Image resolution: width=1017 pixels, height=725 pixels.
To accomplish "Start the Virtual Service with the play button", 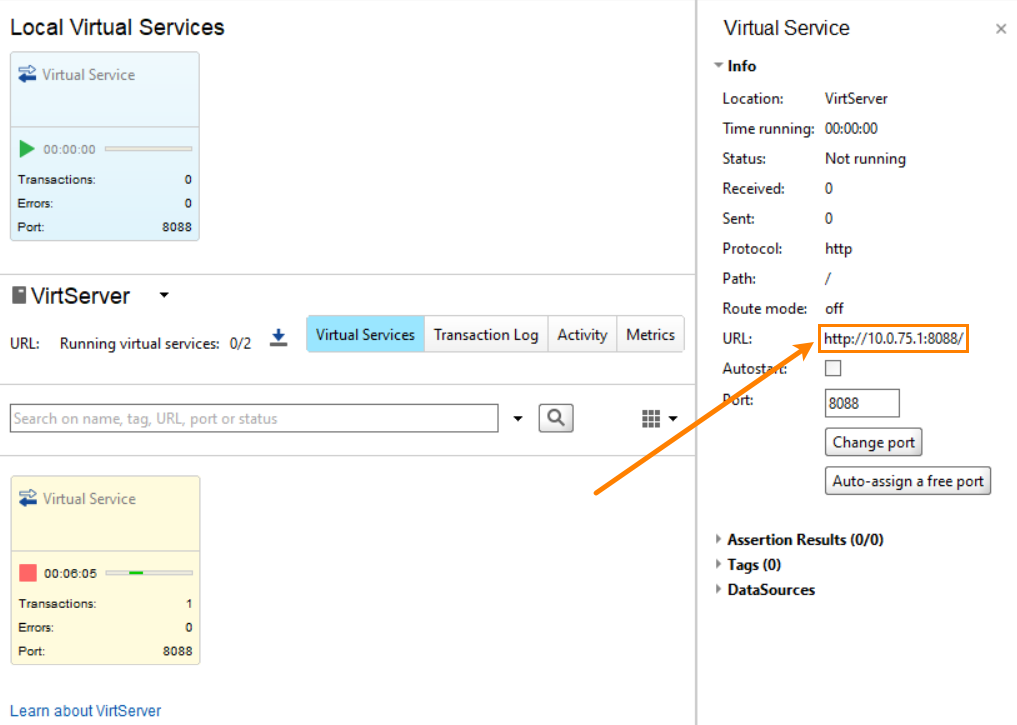I will click(26, 148).
